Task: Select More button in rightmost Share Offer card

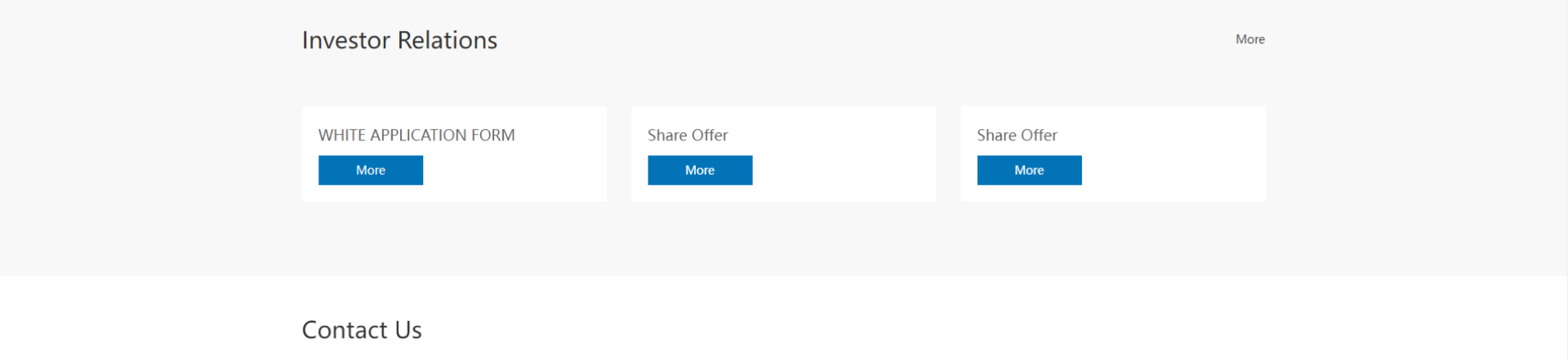Action: click(1029, 170)
